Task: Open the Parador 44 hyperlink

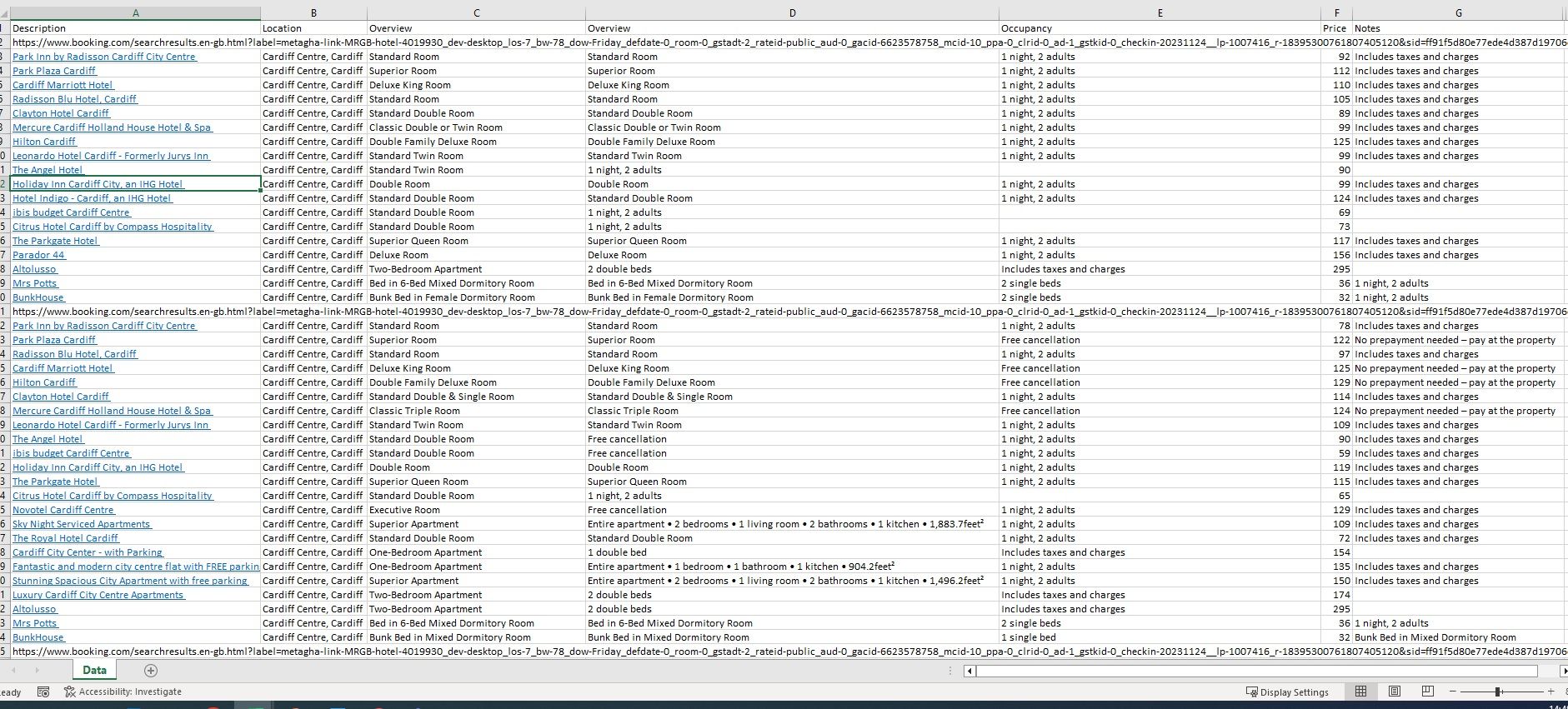Action: (38, 255)
